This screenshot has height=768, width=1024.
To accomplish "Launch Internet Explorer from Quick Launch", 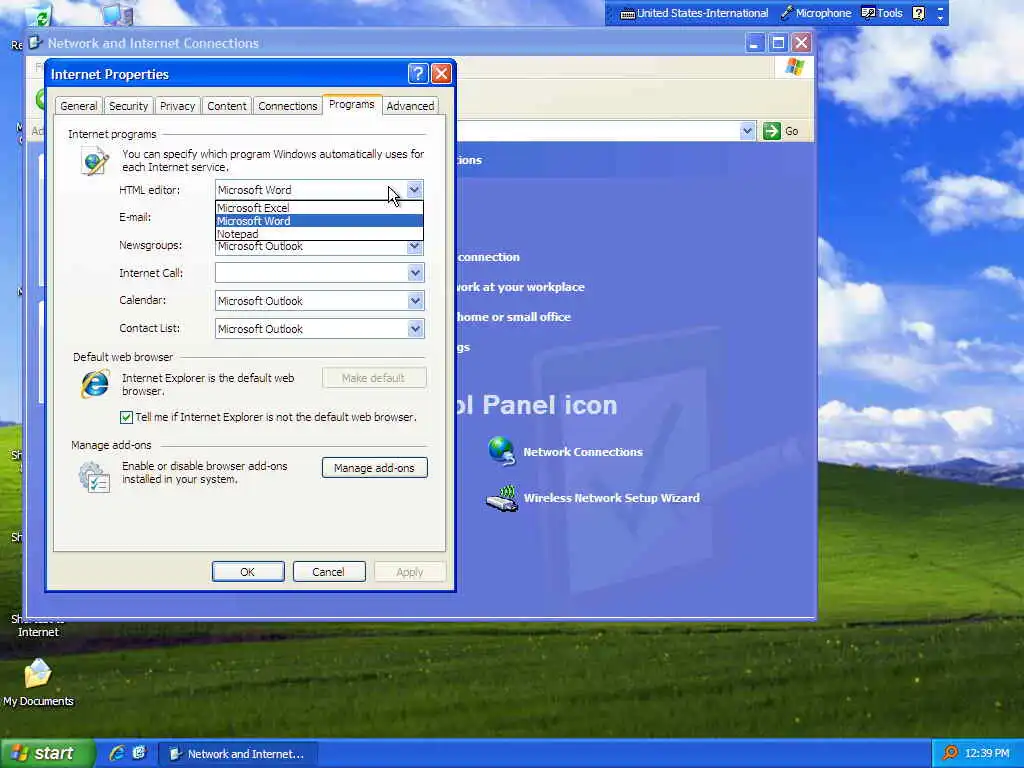I will (117, 753).
